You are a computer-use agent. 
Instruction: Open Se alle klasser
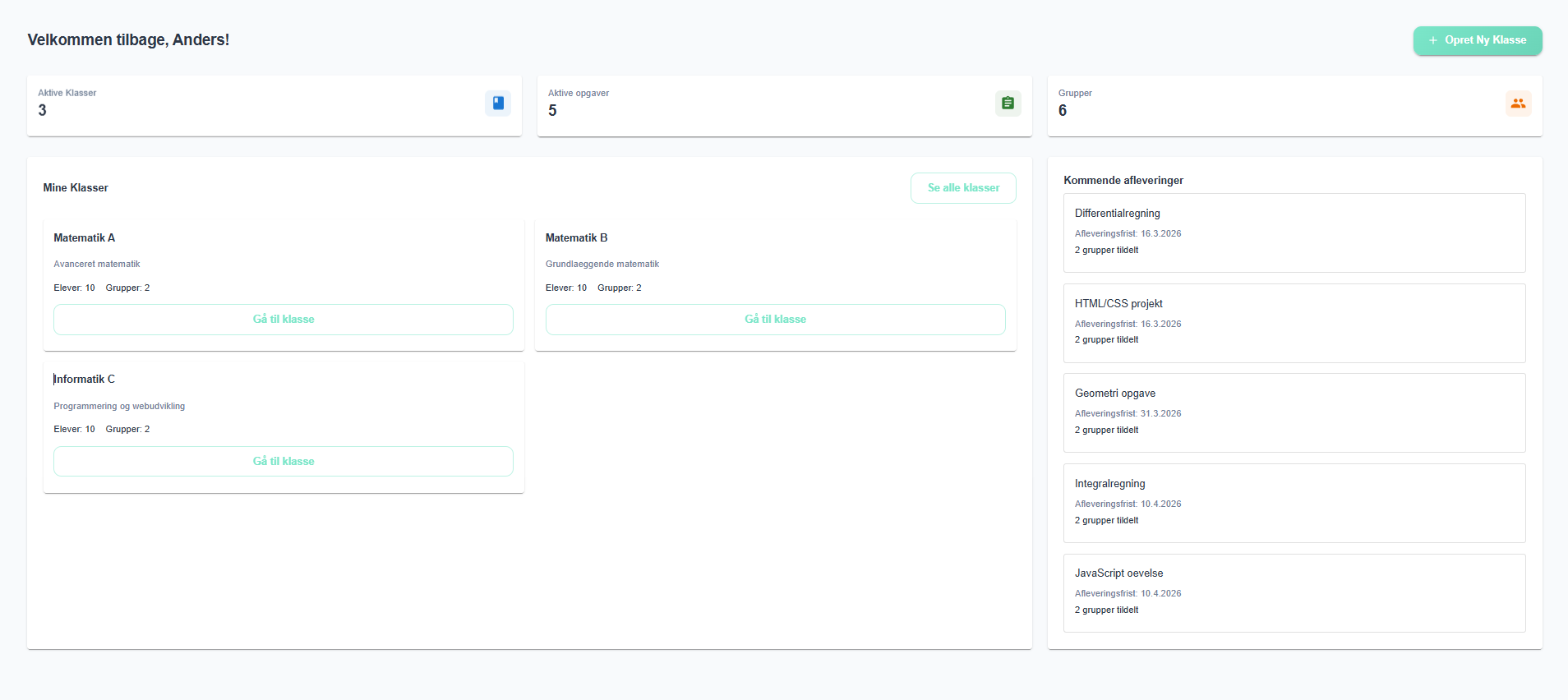pos(962,188)
